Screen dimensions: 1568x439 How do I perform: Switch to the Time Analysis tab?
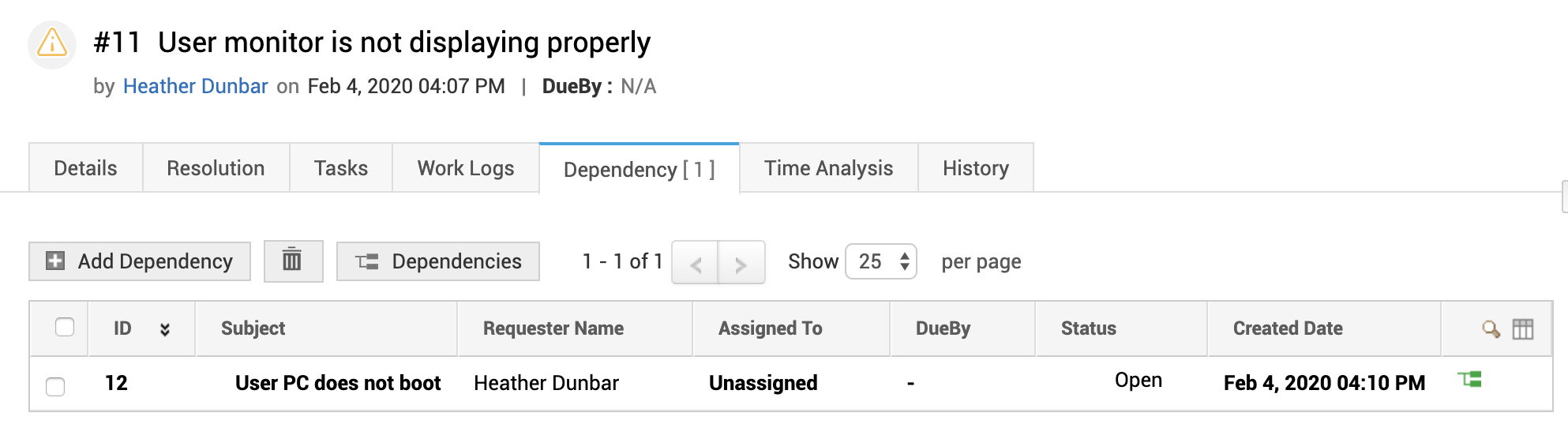pos(828,168)
